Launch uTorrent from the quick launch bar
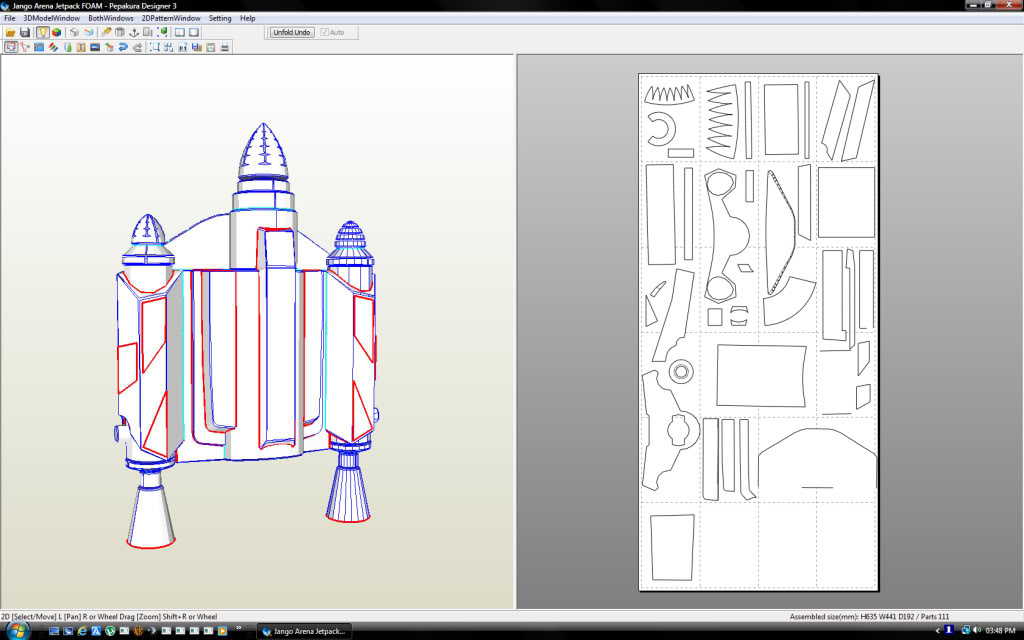This screenshot has width=1024, height=640. (x=110, y=631)
